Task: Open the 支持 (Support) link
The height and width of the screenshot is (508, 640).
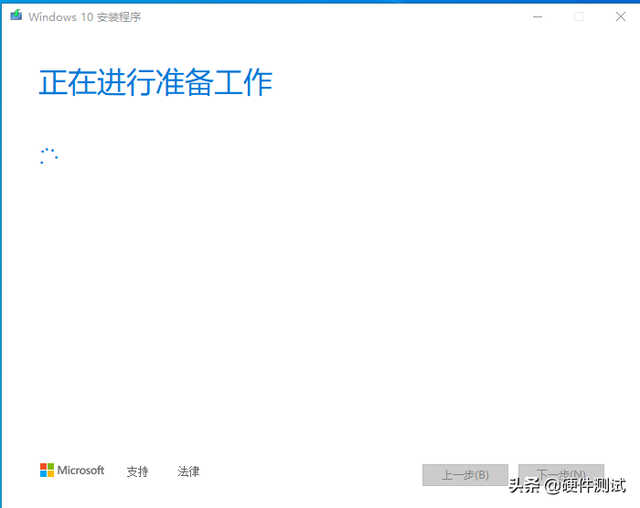Action: 137,471
